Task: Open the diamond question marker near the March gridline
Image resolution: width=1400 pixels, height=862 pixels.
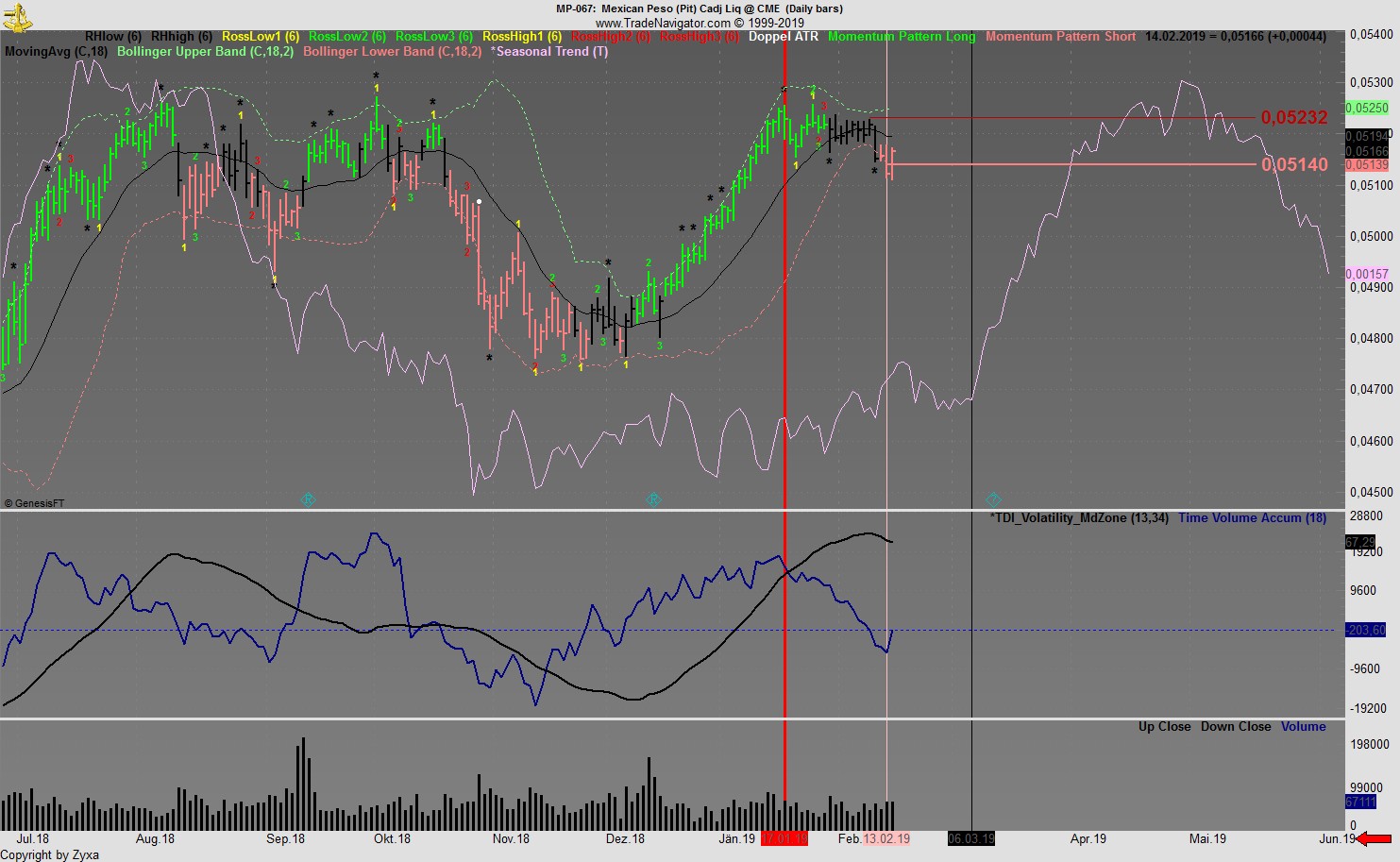Action: (x=992, y=499)
